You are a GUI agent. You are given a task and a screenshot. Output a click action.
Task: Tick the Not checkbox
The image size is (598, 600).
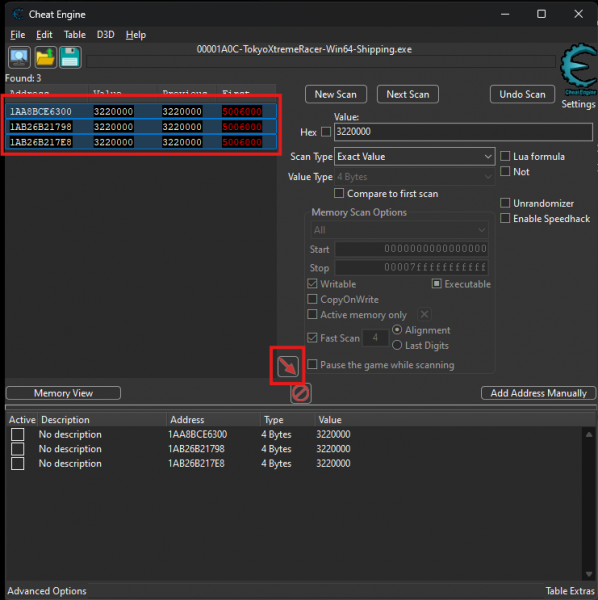coord(505,171)
